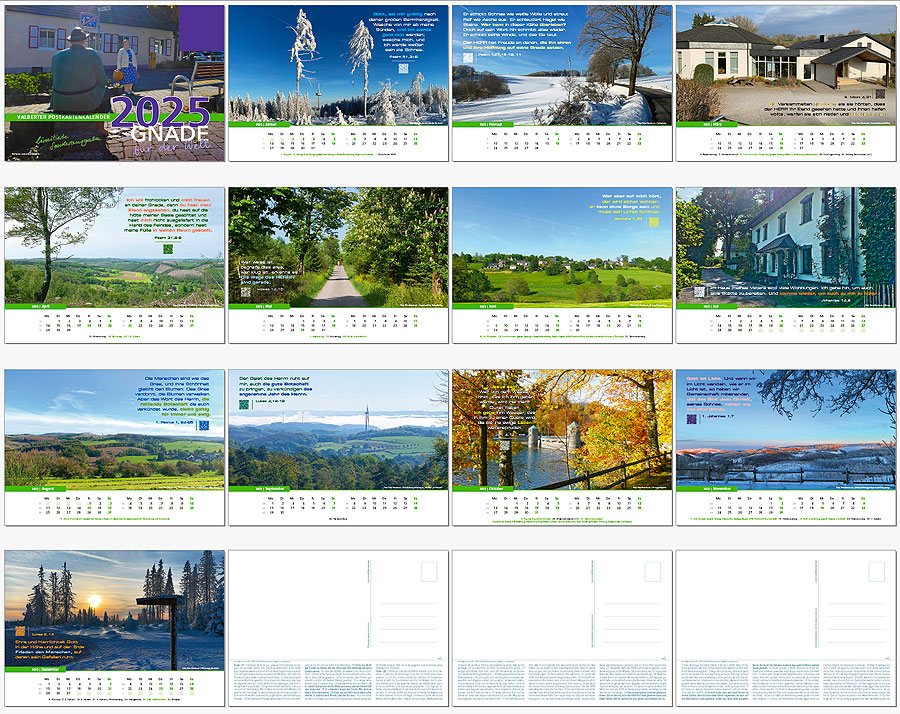Click the QR code on November page
The height and width of the screenshot is (714, 900).
[693, 421]
